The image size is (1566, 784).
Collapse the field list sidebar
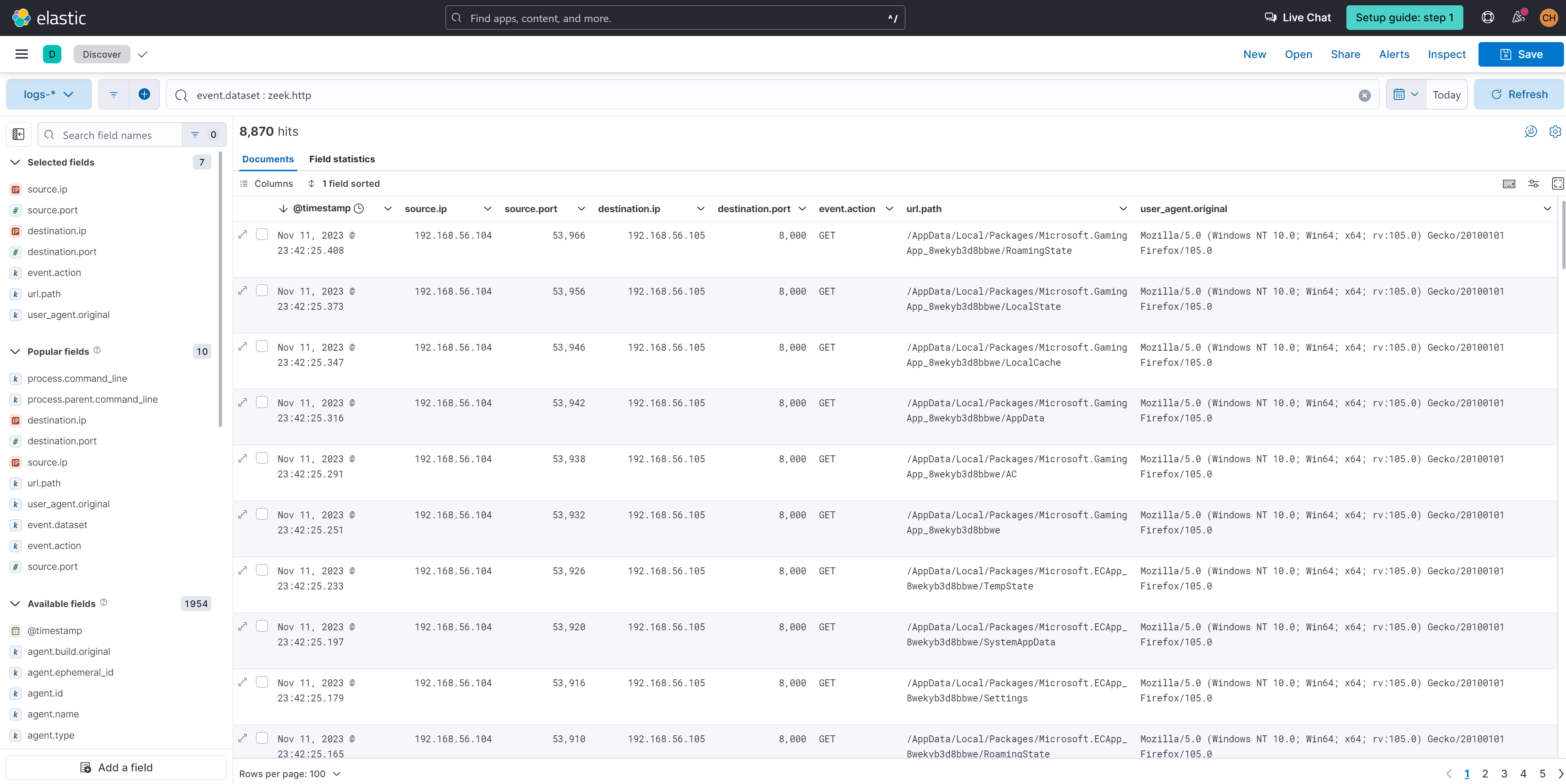pyautogui.click(x=18, y=134)
